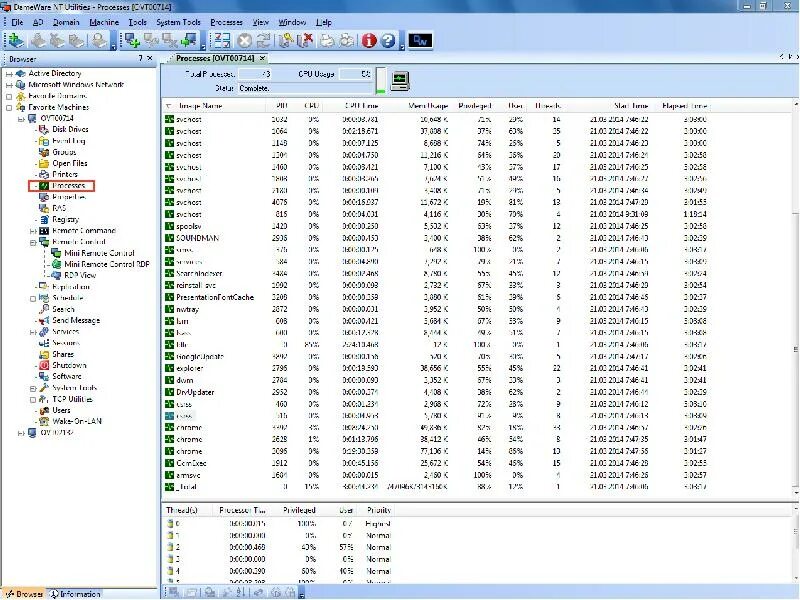Screen dimensions: 800x600
Task: Click the add computer connection toolbar icon
Action: tap(132, 40)
